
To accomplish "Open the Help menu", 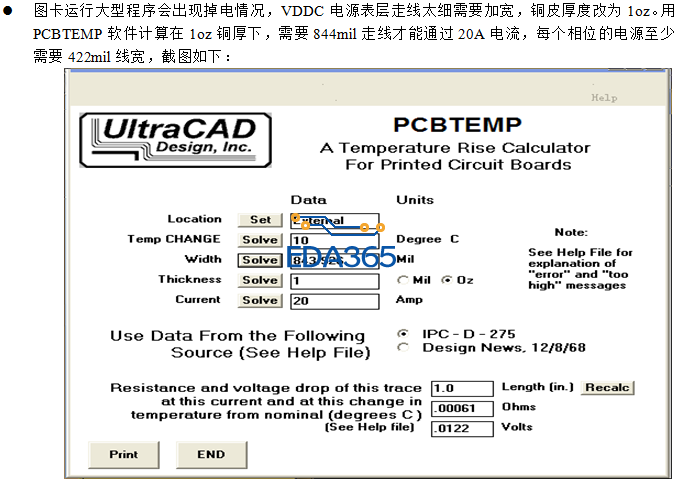I will click(604, 97).
